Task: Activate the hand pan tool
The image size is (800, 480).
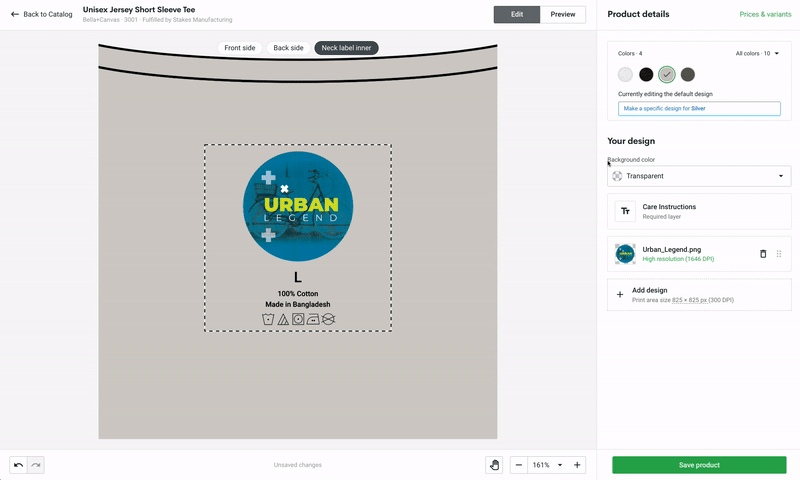Action: tap(494, 465)
